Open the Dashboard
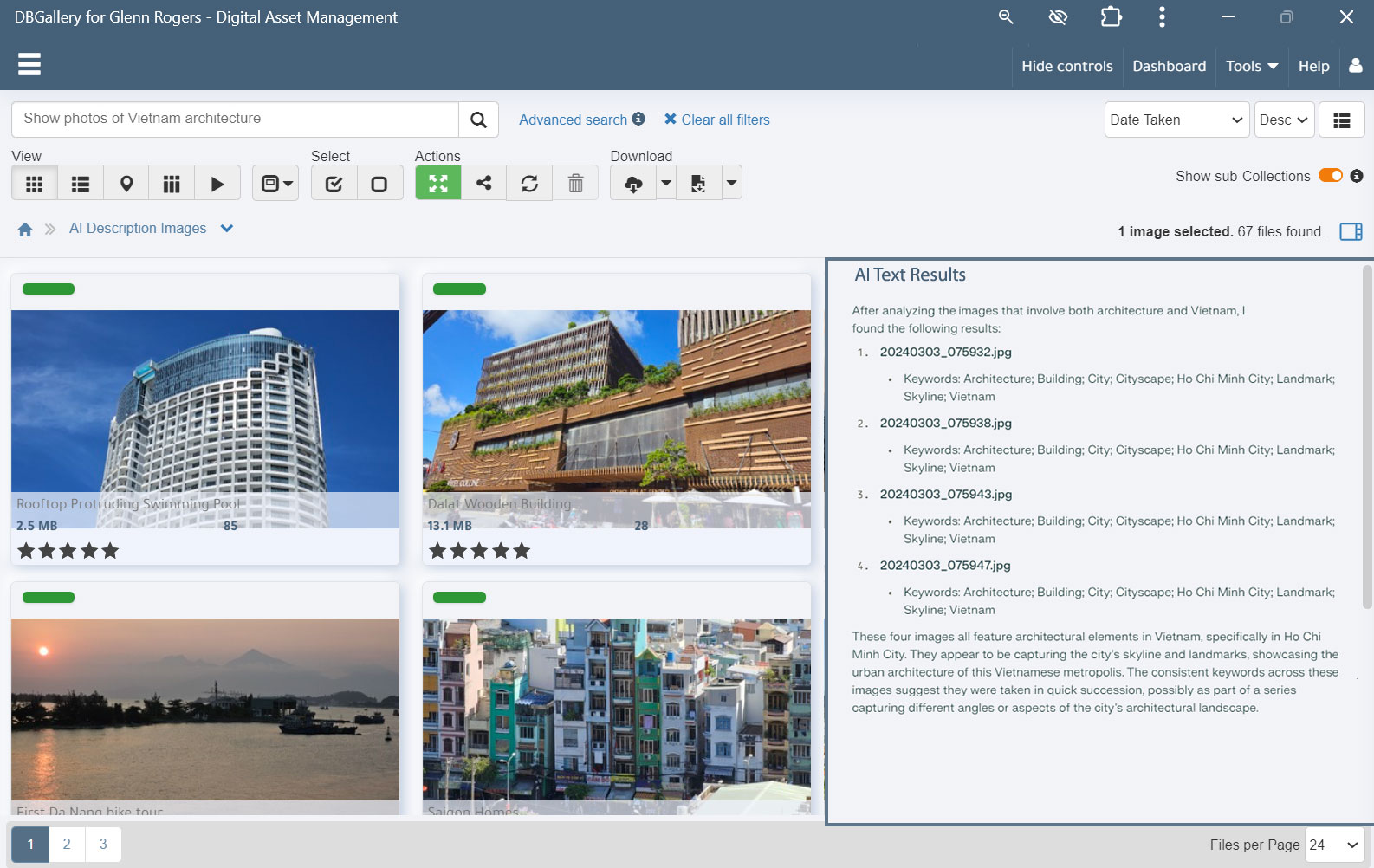 1169,66
